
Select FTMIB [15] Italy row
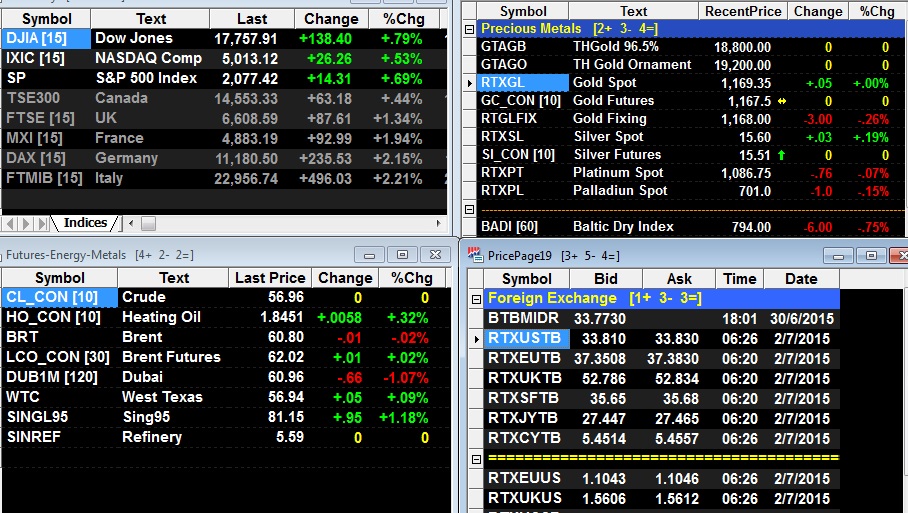point(224,178)
